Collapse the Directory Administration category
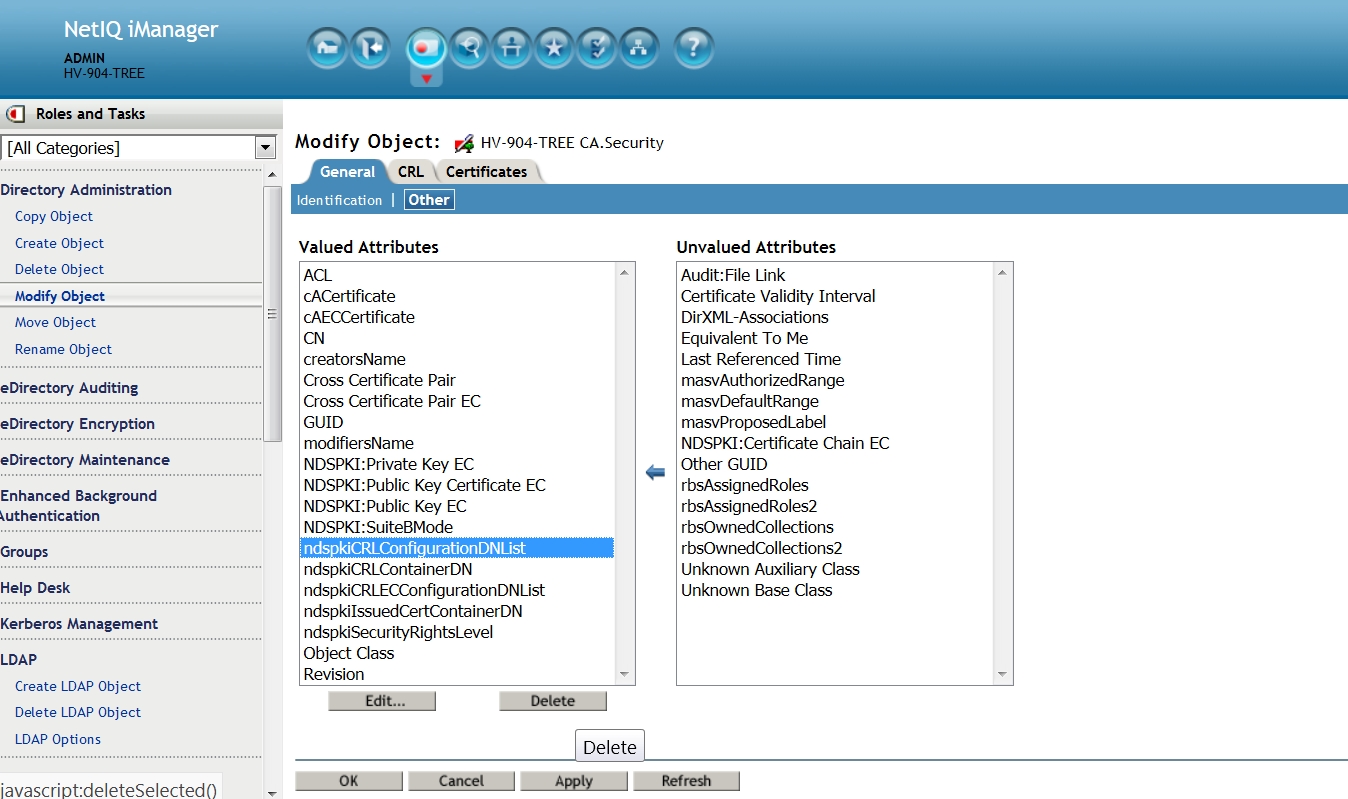The image size is (1348, 799). [86, 190]
